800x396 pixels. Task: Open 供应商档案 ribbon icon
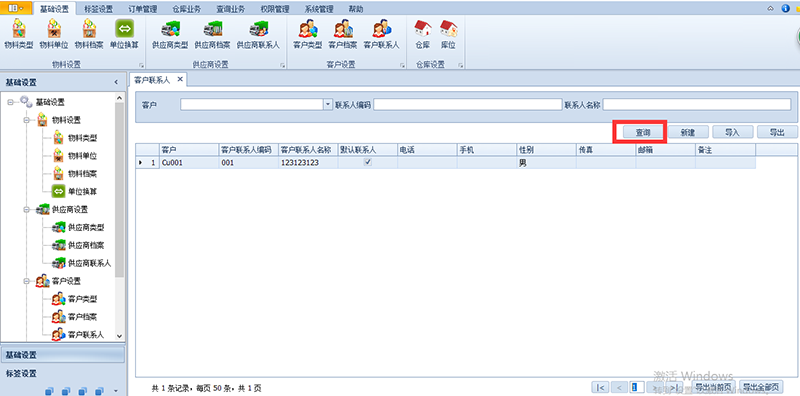212,35
